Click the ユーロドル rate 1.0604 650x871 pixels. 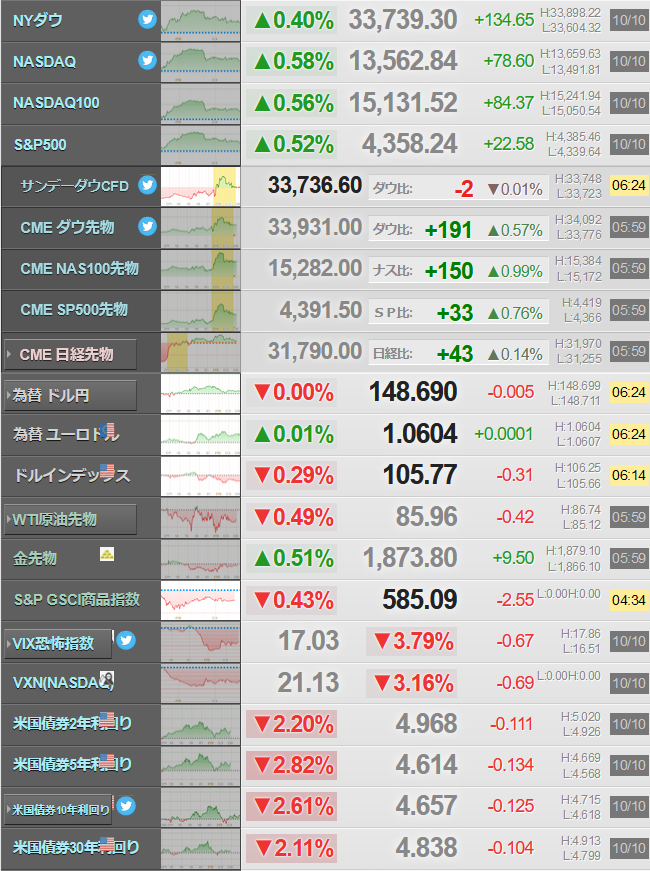tap(420, 434)
